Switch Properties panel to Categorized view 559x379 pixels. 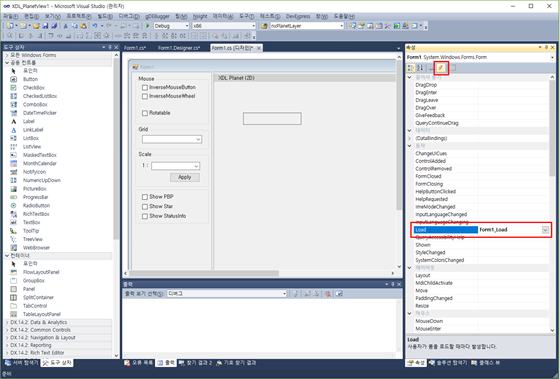411,67
